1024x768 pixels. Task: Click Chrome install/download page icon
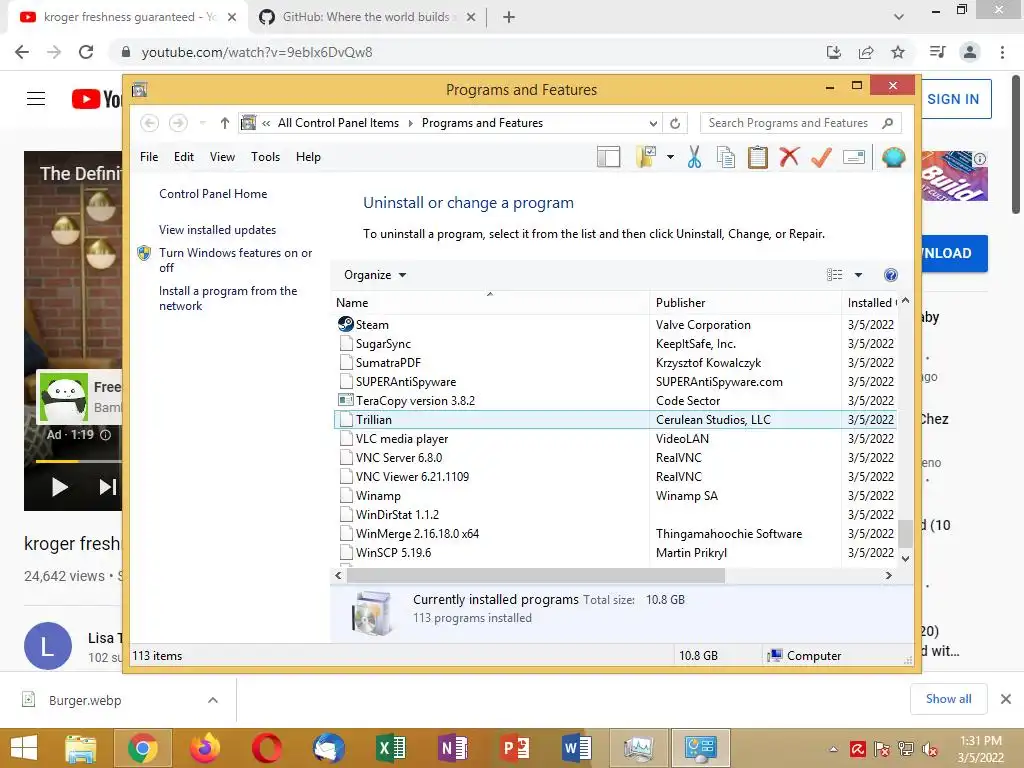pyautogui.click(x=834, y=52)
